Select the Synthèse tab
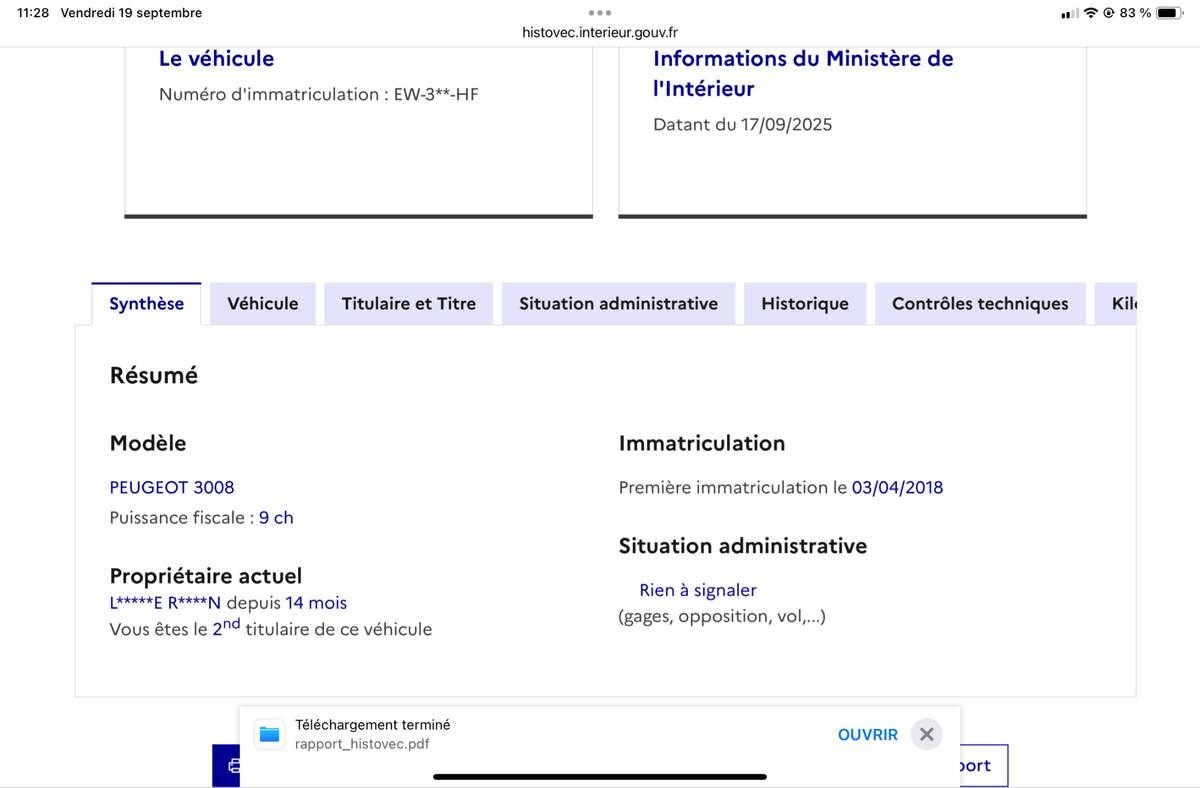Screen dimensions: 1200x788 point(146,304)
